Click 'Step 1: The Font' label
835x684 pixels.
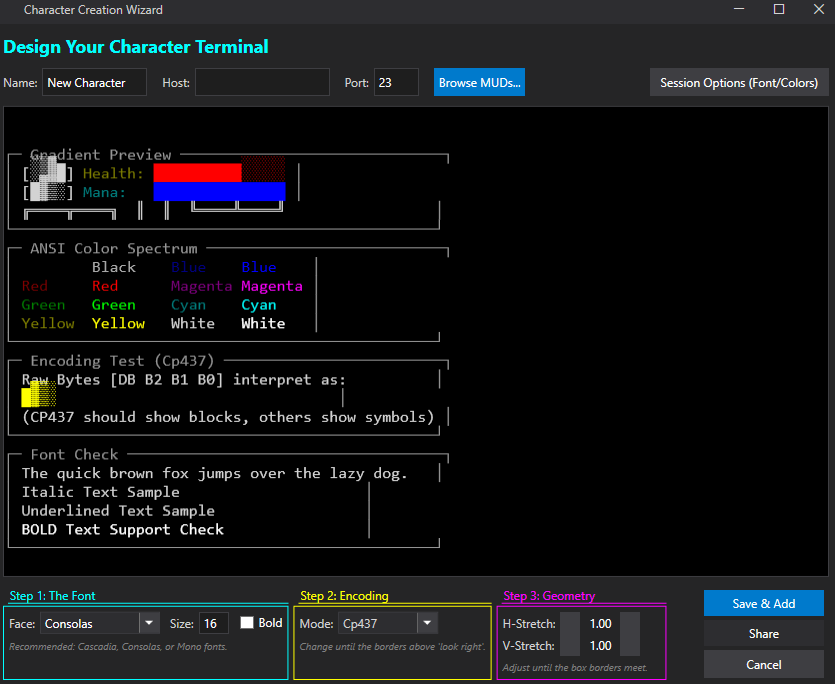tap(52, 596)
